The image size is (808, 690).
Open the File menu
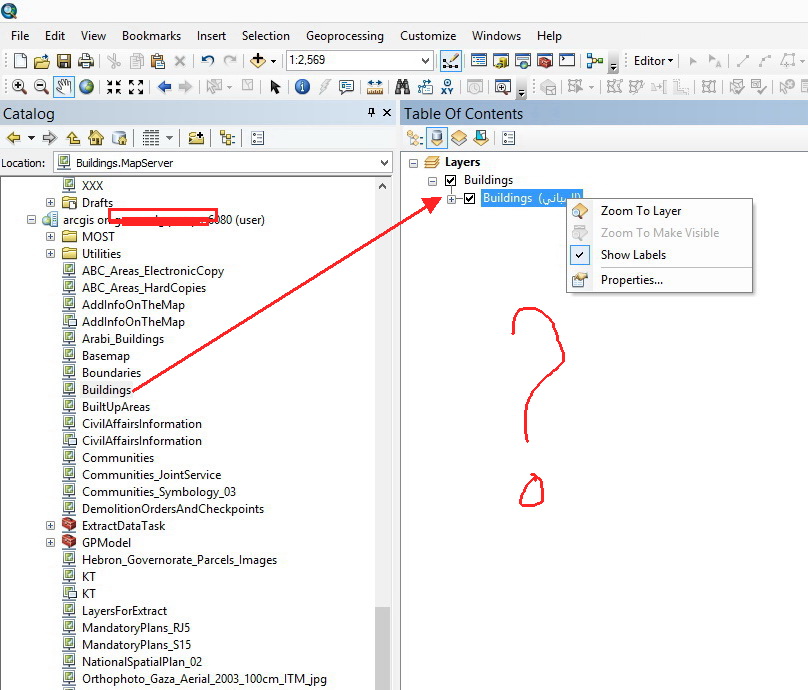pos(20,36)
